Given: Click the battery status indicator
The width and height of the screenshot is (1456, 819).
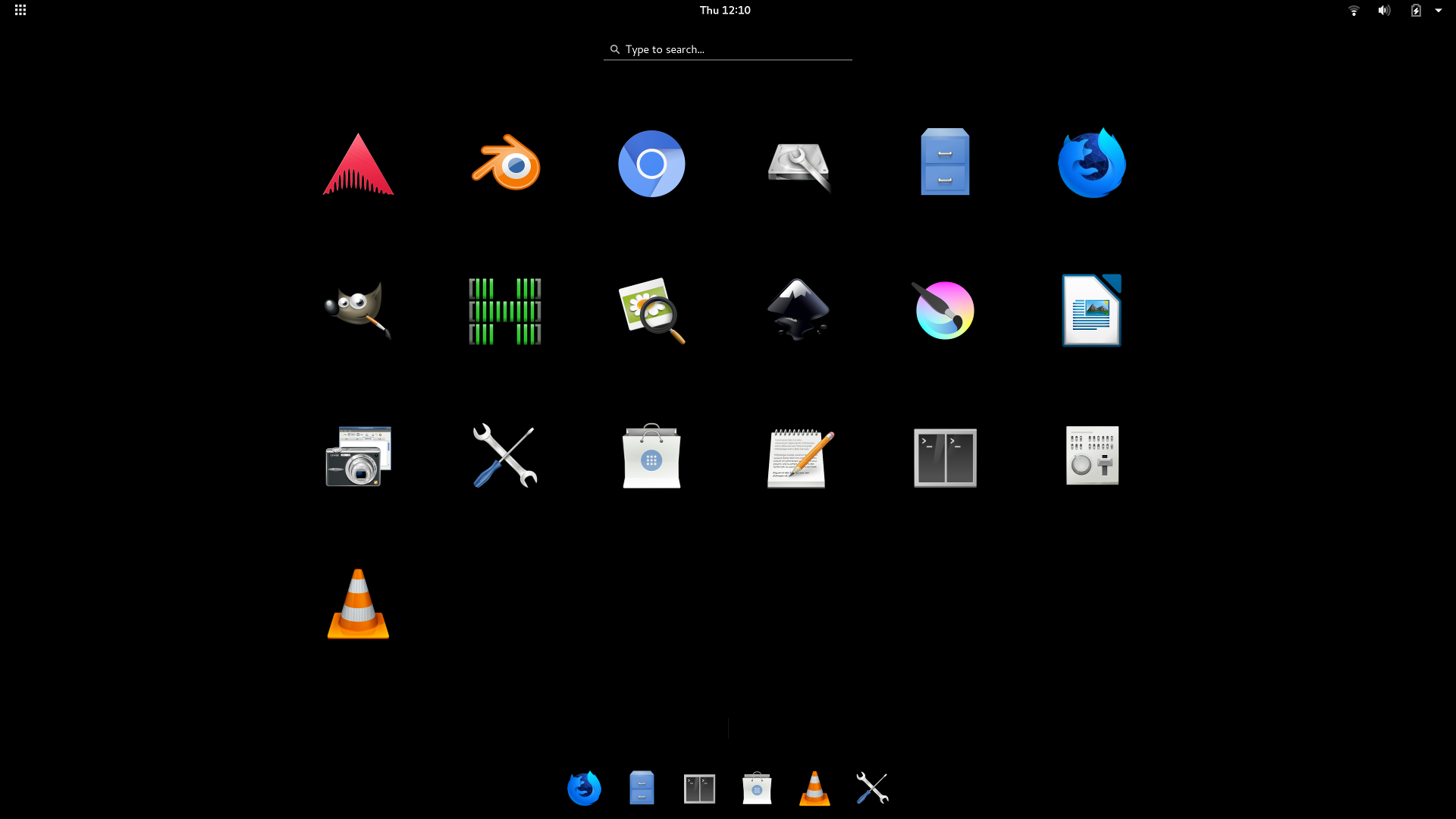Looking at the screenshot, I should point(1416,10).
